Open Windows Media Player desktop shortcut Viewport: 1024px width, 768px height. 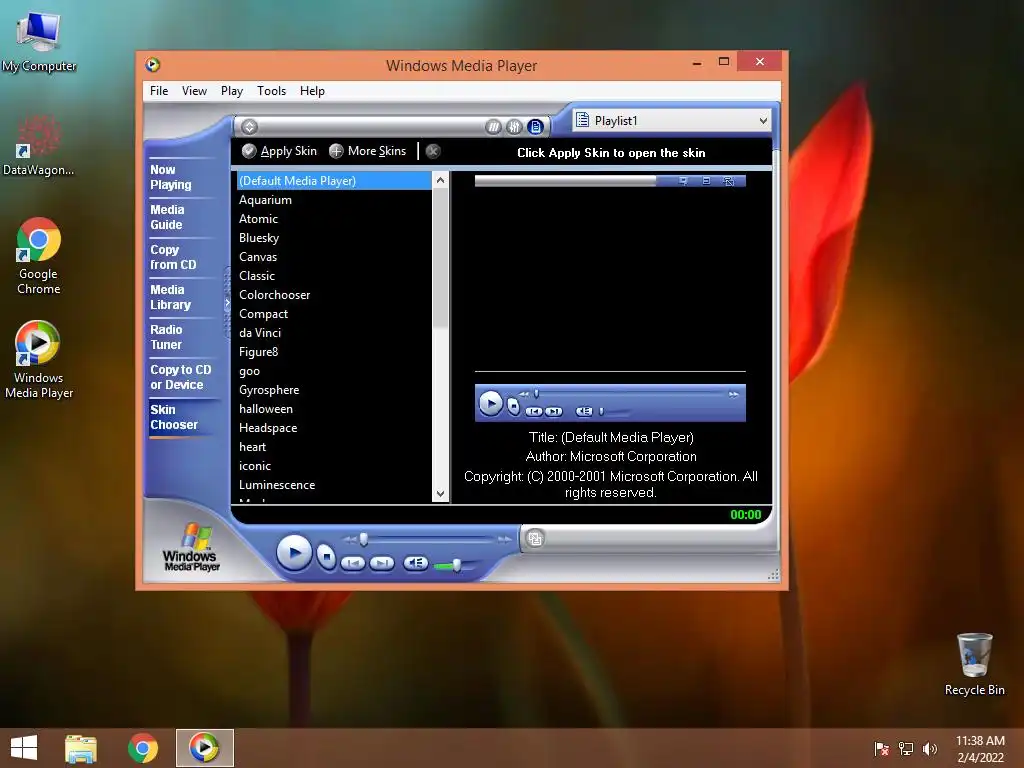[x=39, y=359]
